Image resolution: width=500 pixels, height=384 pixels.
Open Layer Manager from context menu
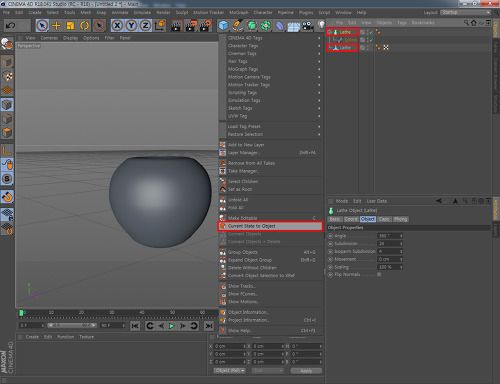click(x=270, y=153)
